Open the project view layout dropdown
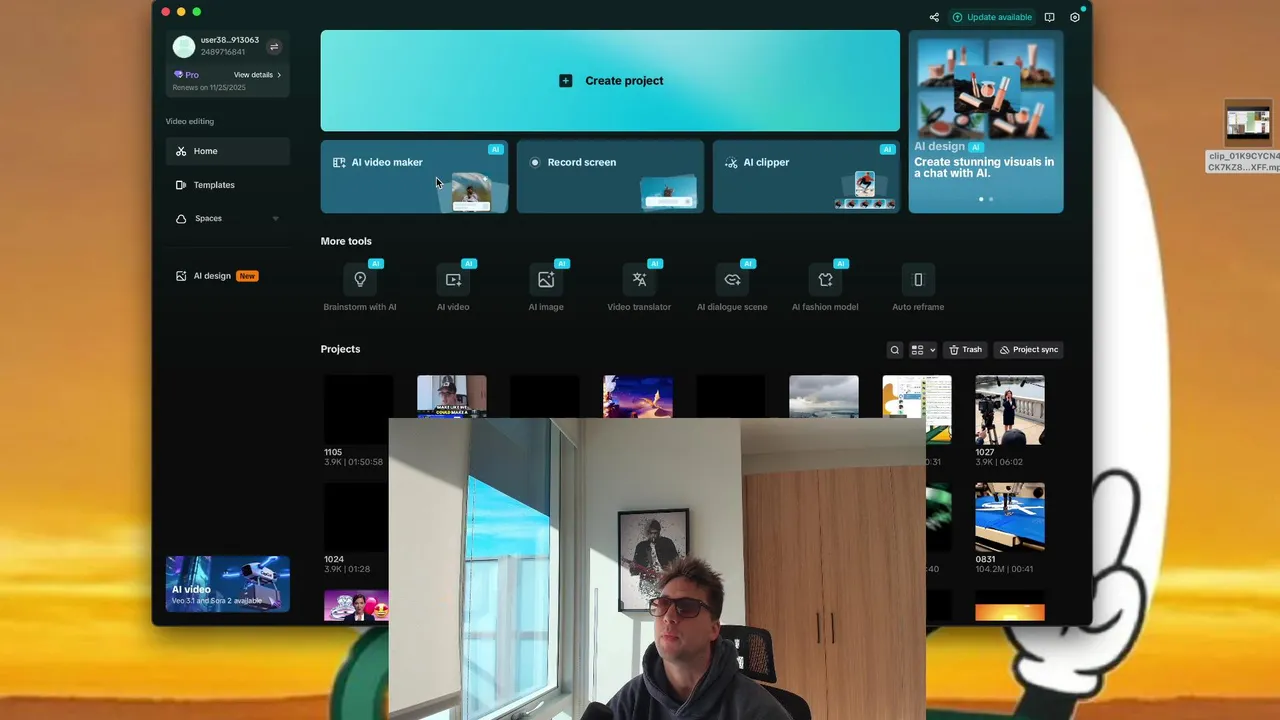 tap(923, 350)
